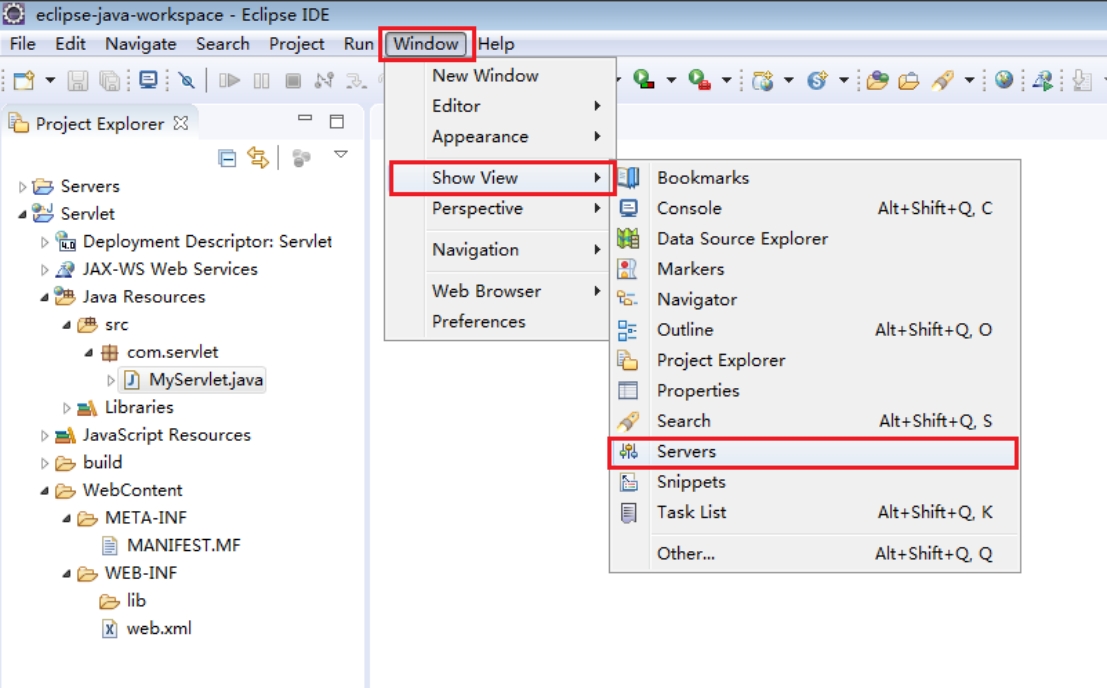Click the Disconnect debug toolbar icon

click(x=324, y=80)
